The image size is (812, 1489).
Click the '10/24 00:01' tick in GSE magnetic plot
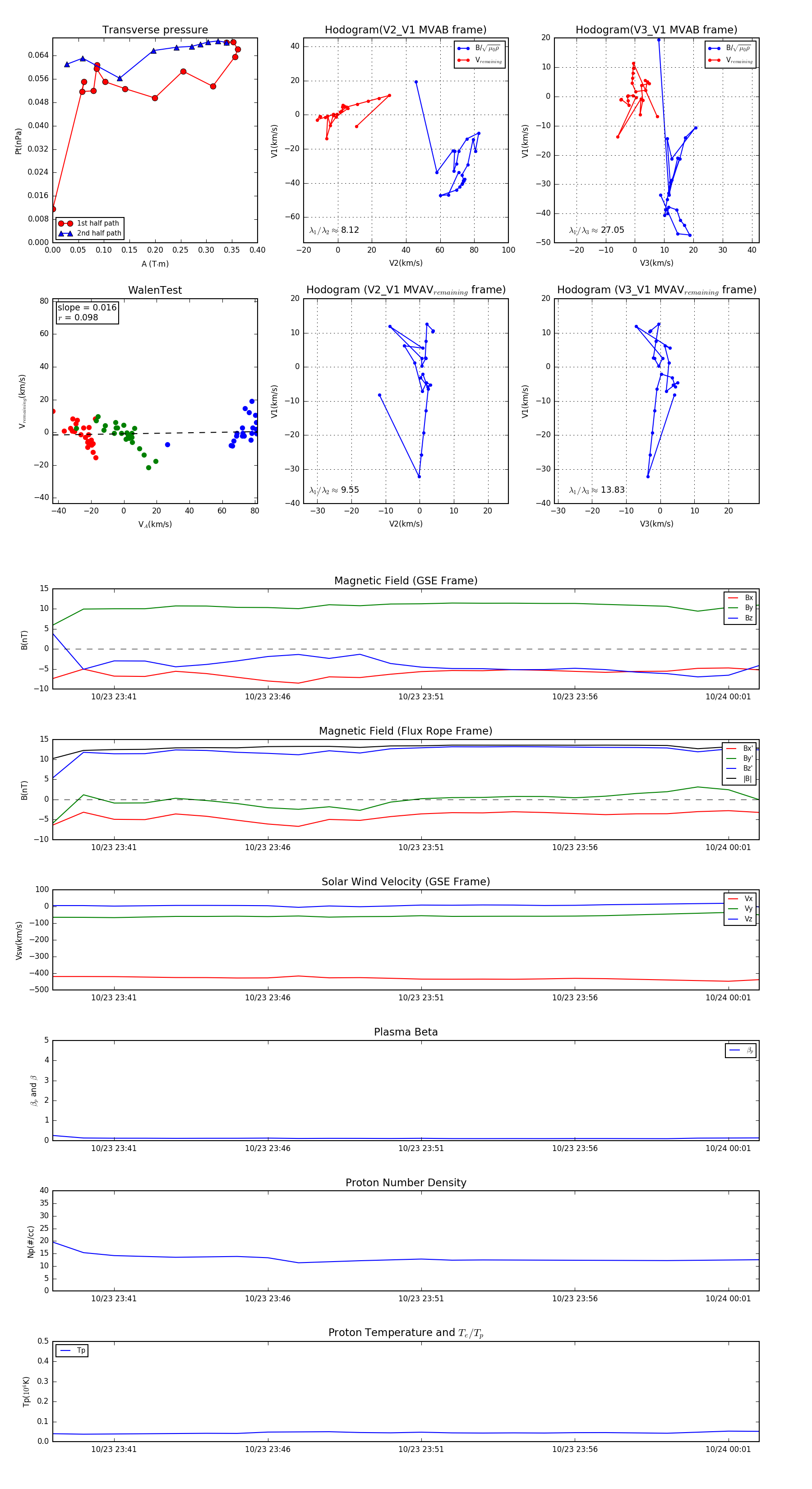coord(728,697)
